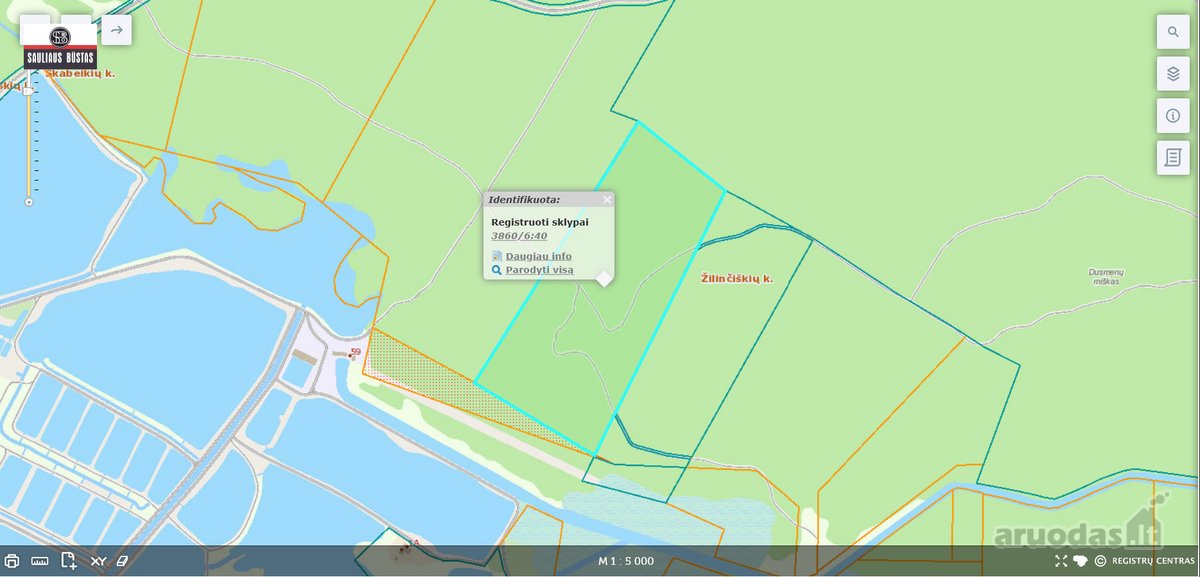1200x577 pixels.
Task: Click the copyright symbol icon
Action: [1100, 561]
